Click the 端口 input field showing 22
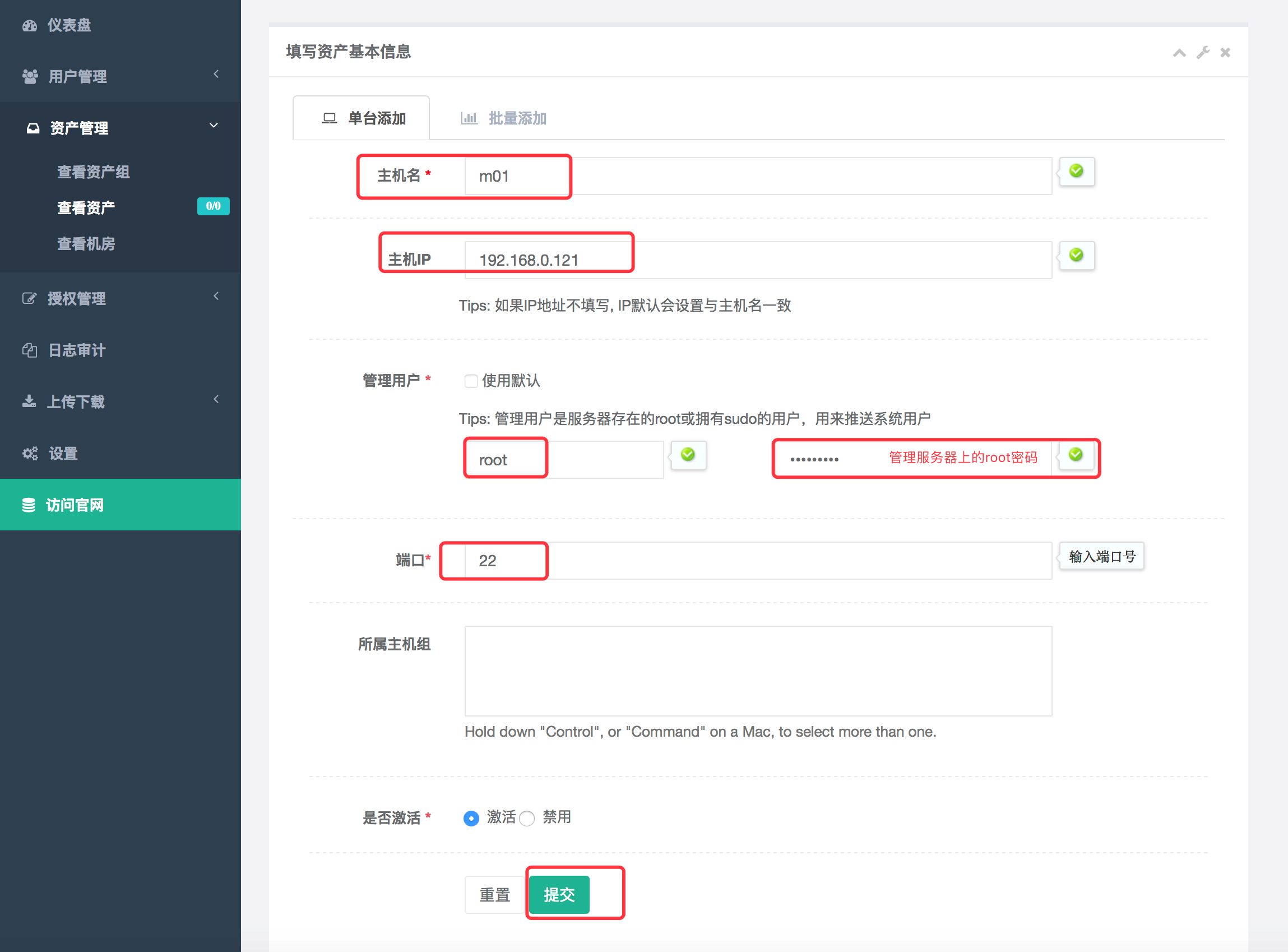 tap(757, 560)
